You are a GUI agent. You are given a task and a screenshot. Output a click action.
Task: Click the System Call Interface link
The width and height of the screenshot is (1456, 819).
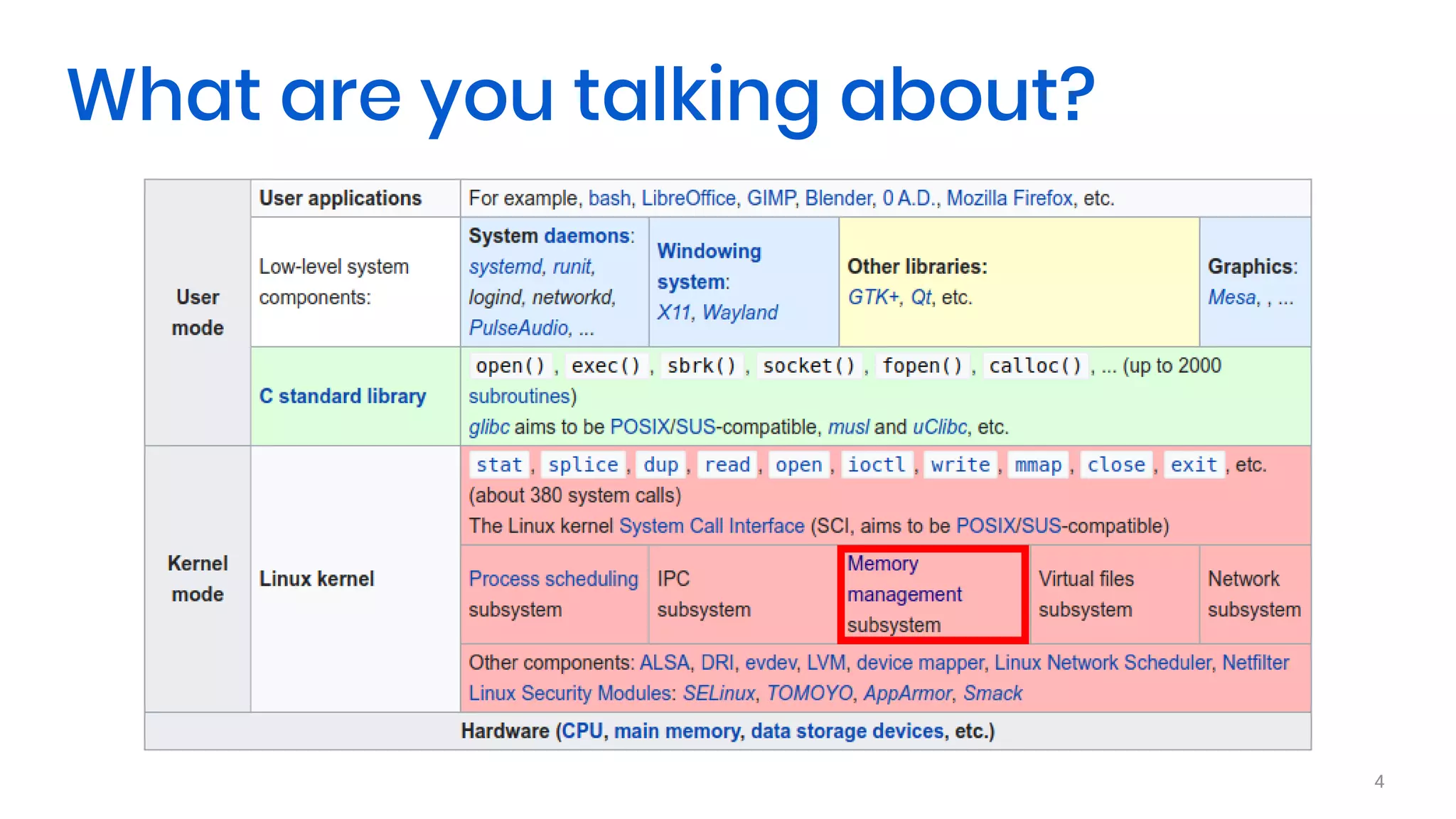pos(712,526)
